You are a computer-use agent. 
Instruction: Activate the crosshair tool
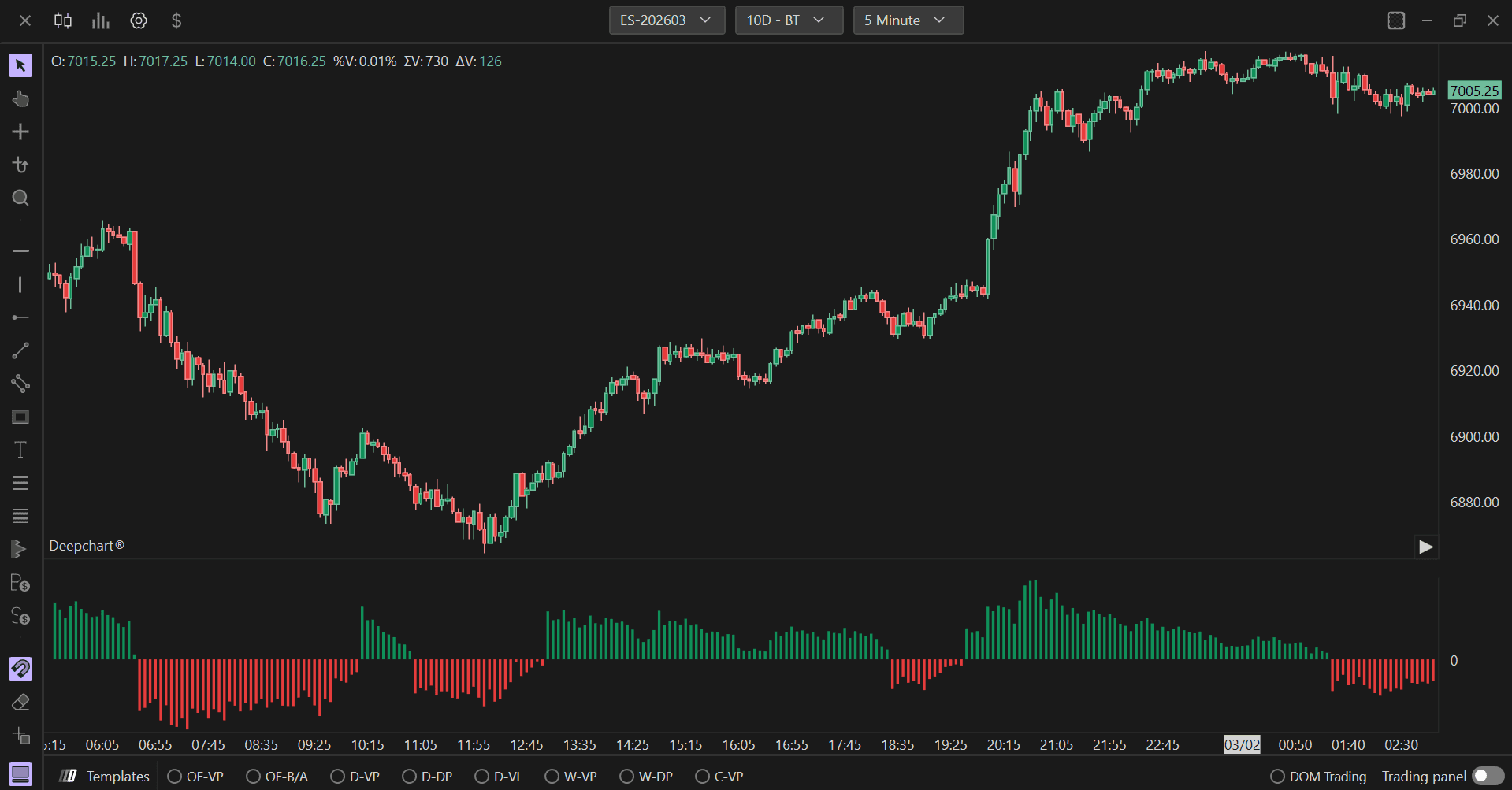(x=20, y=132)
